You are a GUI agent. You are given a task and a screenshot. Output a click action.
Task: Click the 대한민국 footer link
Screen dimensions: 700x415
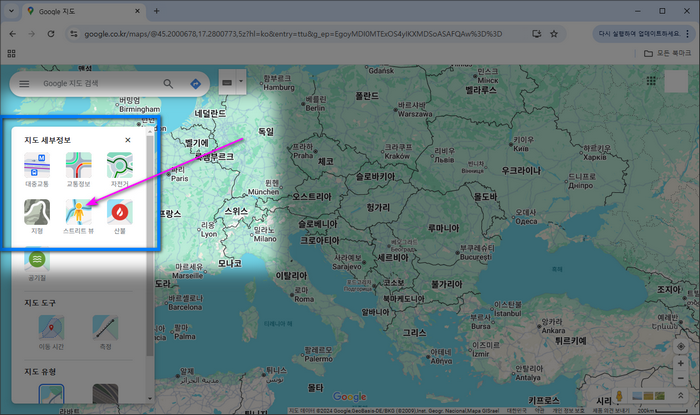[x=517, y=410]
